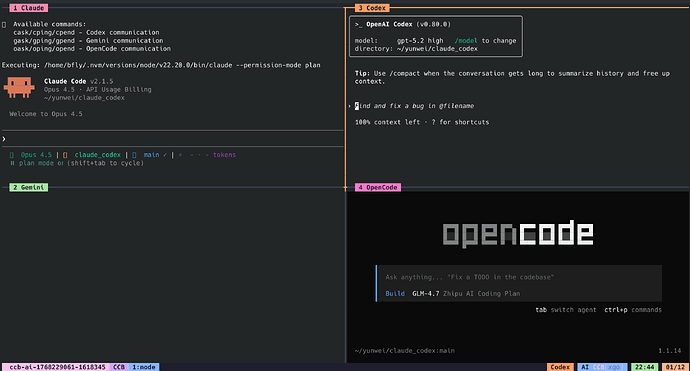Select window '1:mode' in status bar
690x371 pixels.
144,367
